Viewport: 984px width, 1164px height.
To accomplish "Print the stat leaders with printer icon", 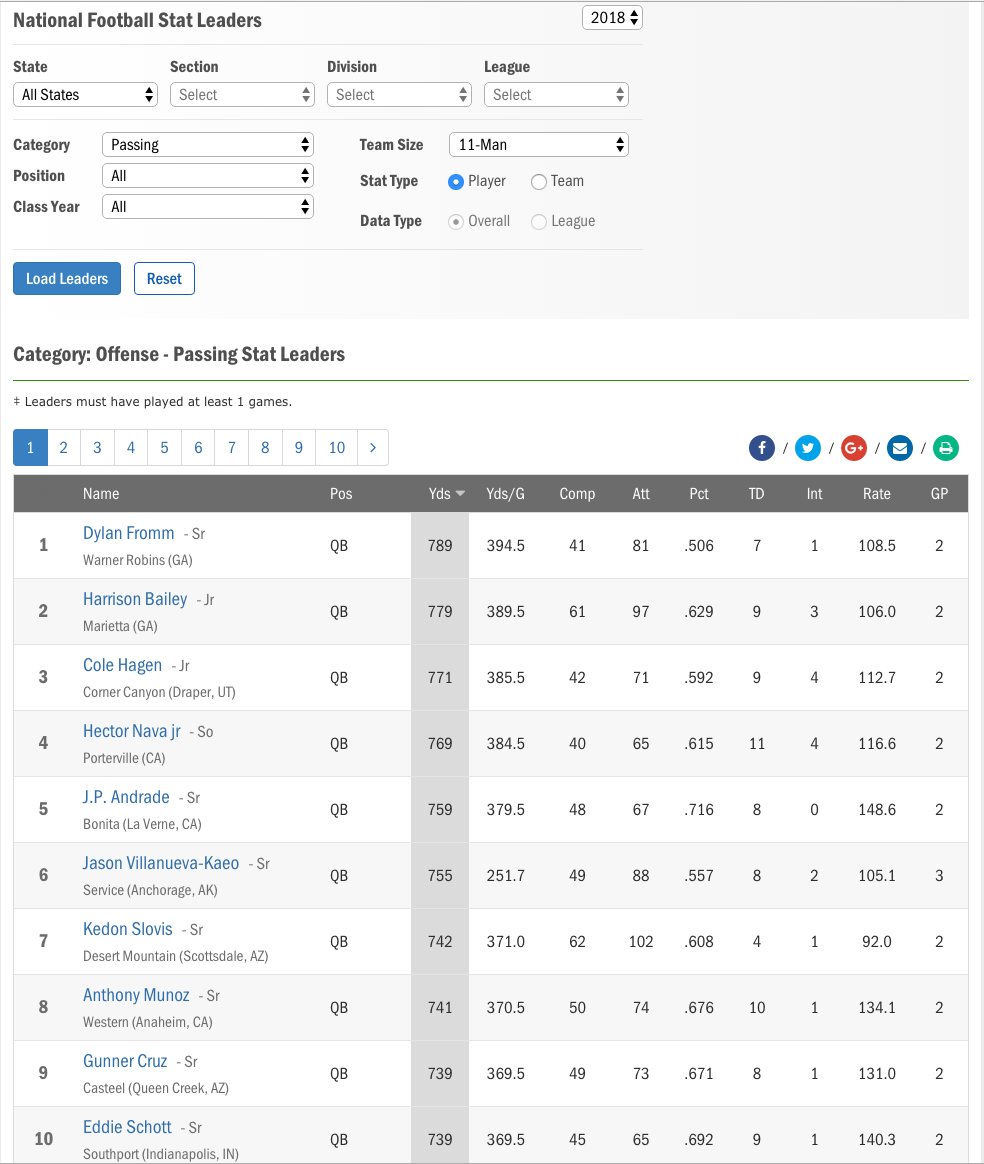I will [945, 448].
